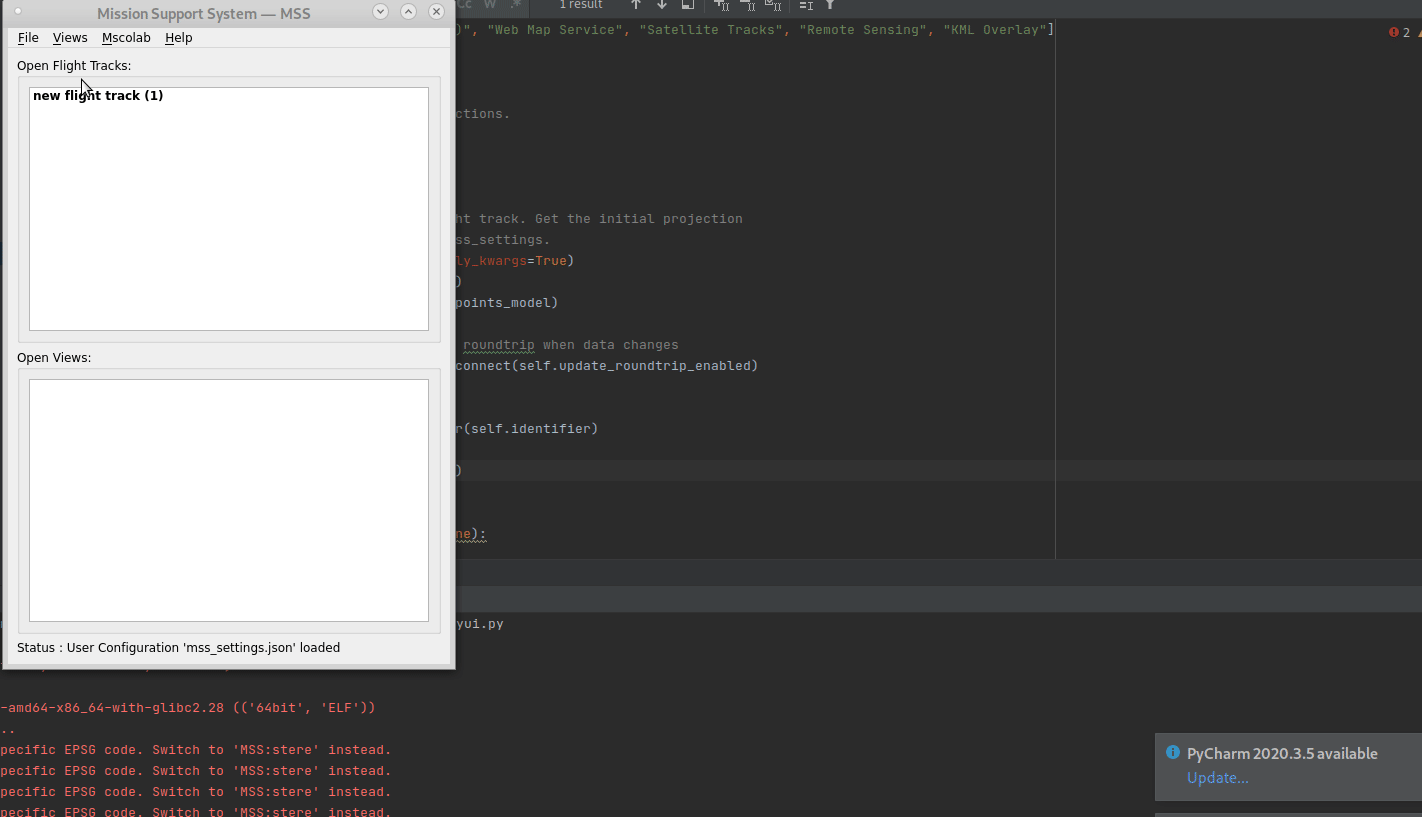Image resolution: width=1422 pixels, height=817 pixels.
Task: Jump to next search occurrence
Action: (661, 6)
